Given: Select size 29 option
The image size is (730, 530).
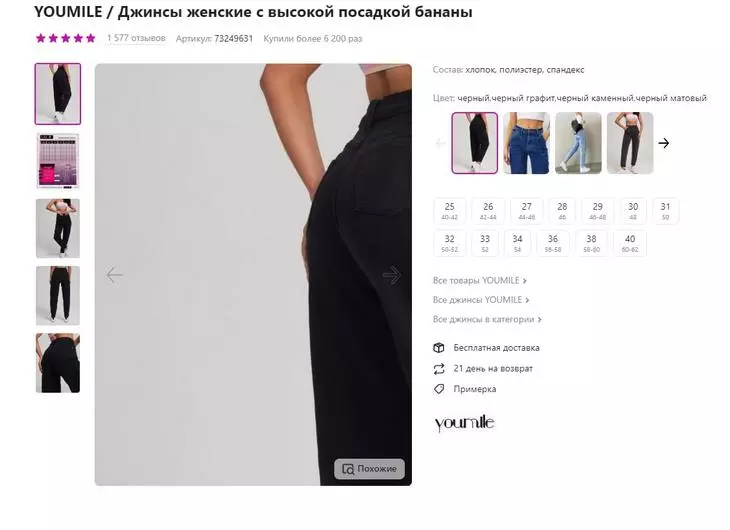Looking at the screenshot, I should point(597,211).
